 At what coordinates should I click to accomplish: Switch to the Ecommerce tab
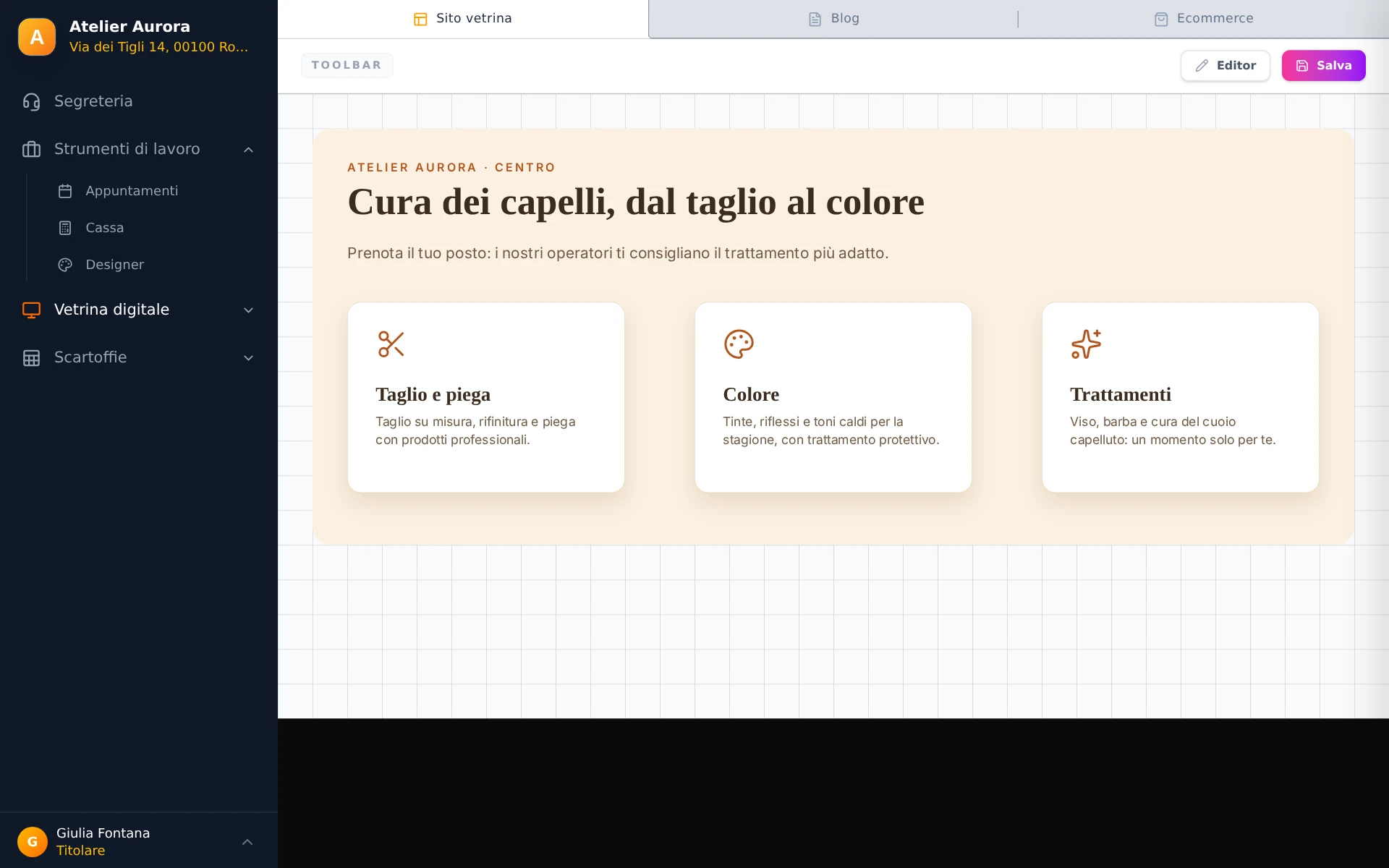coord(1204,19)
